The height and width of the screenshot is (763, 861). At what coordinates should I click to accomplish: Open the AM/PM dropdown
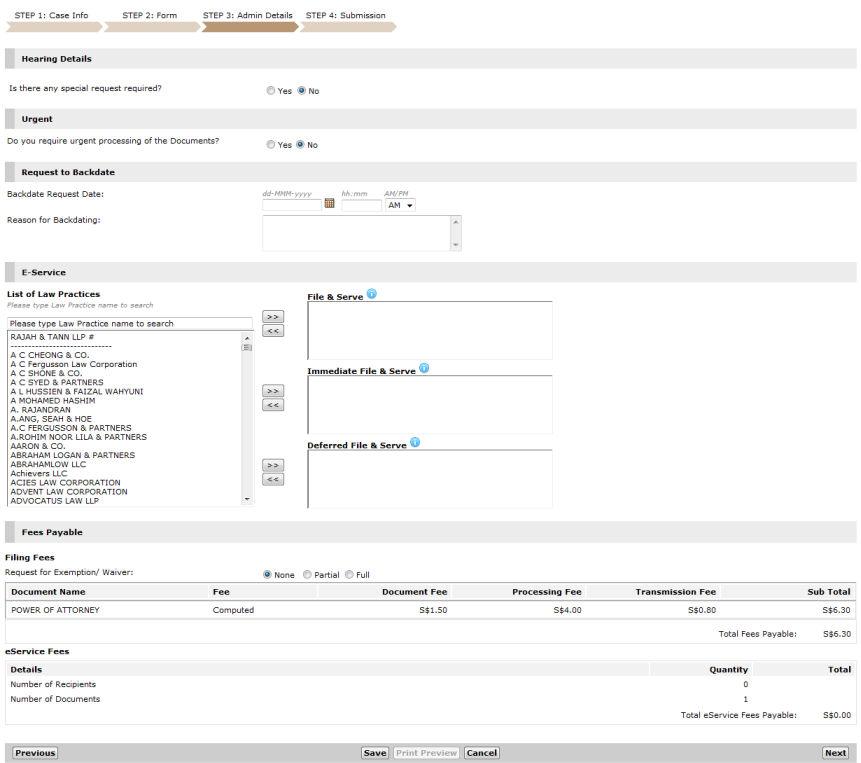[399, 205]
